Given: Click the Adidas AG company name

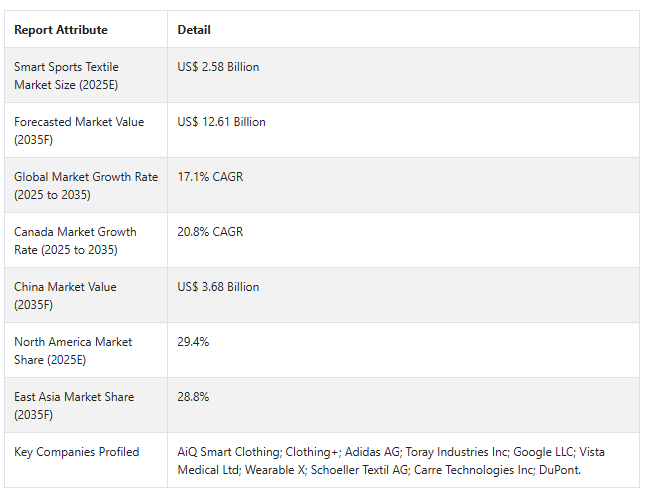Looking at the screenshot, I should pyautogui.click(x=371, y=452).
